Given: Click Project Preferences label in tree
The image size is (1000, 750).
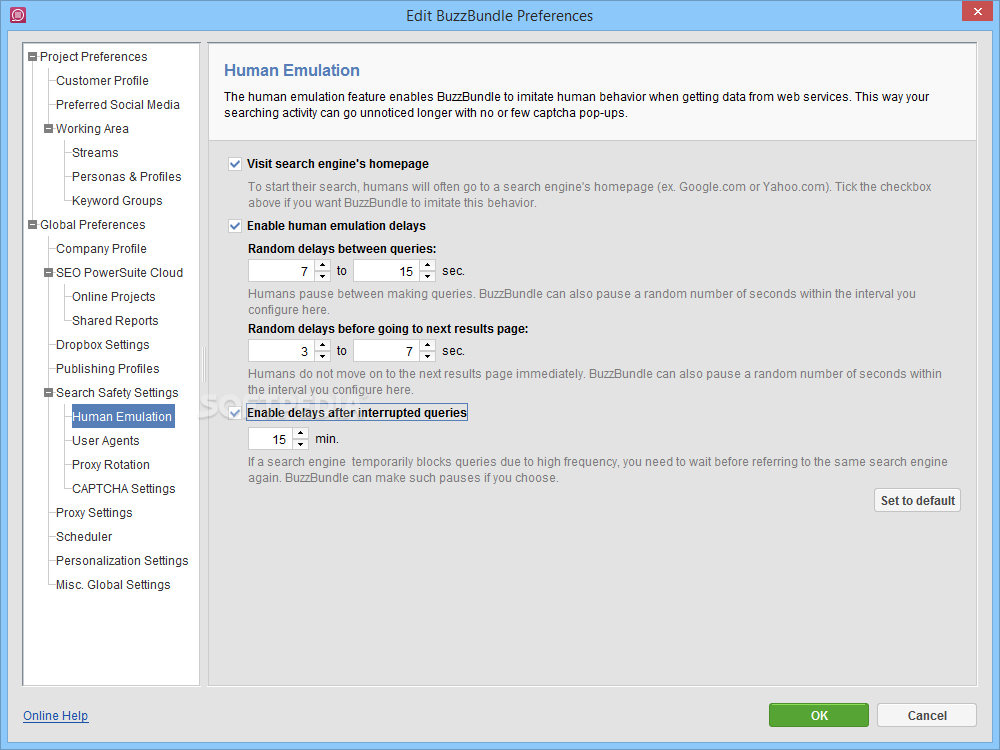Looking at the screenshot, I should tap(93, 57).
